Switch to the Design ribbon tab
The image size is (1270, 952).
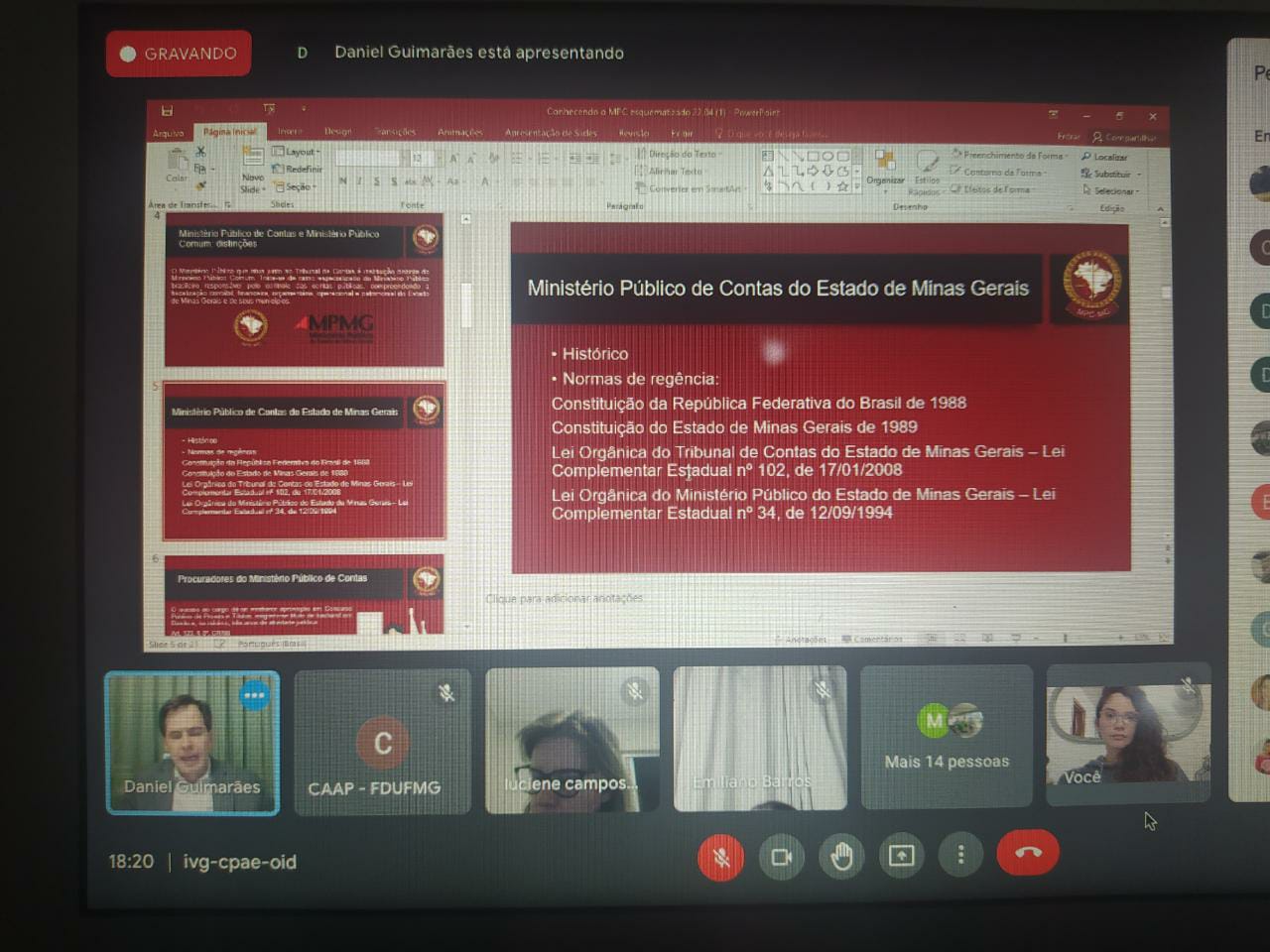(337, 132)
